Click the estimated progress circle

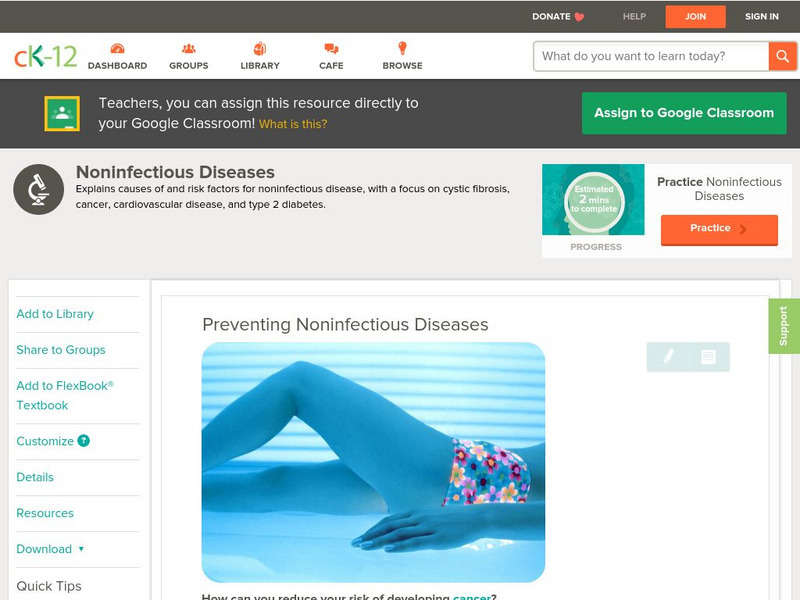(x=594, y=201)
